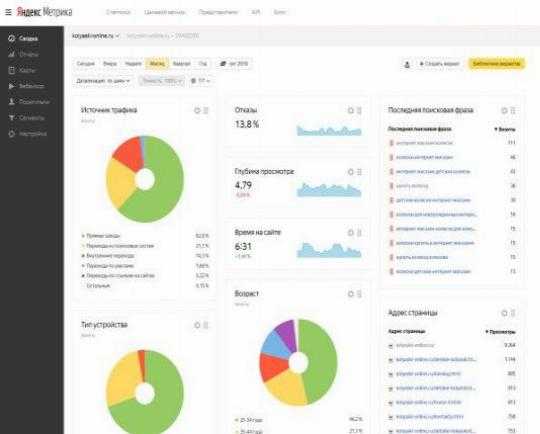The image size is (540, 434).
Task: Open the Сегменты section in the sidebar
Action: click(x=27, y=118)
